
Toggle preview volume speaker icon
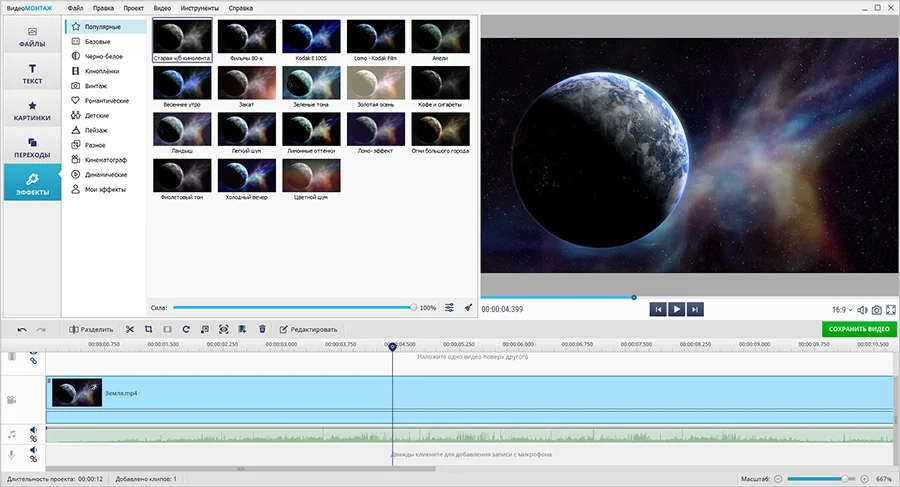(x=862, y=310)
